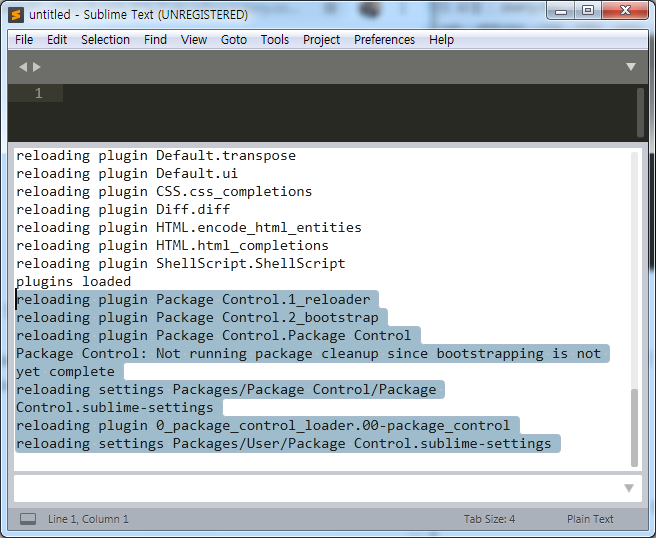Open the Tools menu
Image resolution: width=656 pixels, height=538 pixels.
coord(275,40)
